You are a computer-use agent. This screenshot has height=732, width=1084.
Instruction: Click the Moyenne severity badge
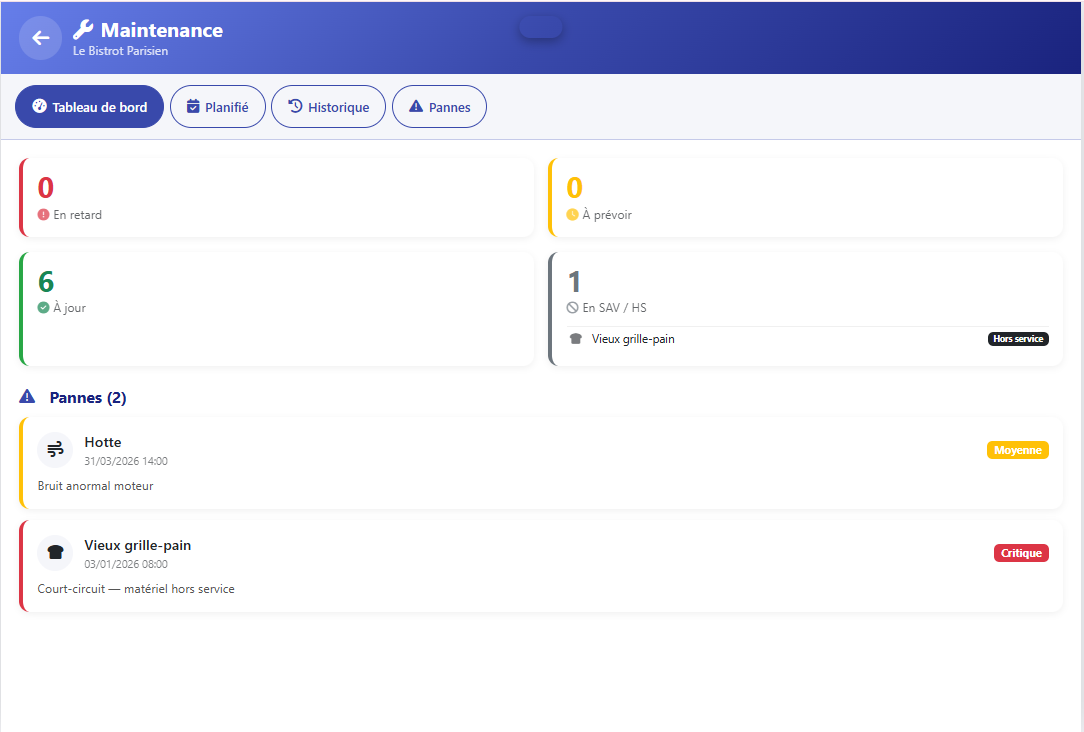(x=1017, y=450)
